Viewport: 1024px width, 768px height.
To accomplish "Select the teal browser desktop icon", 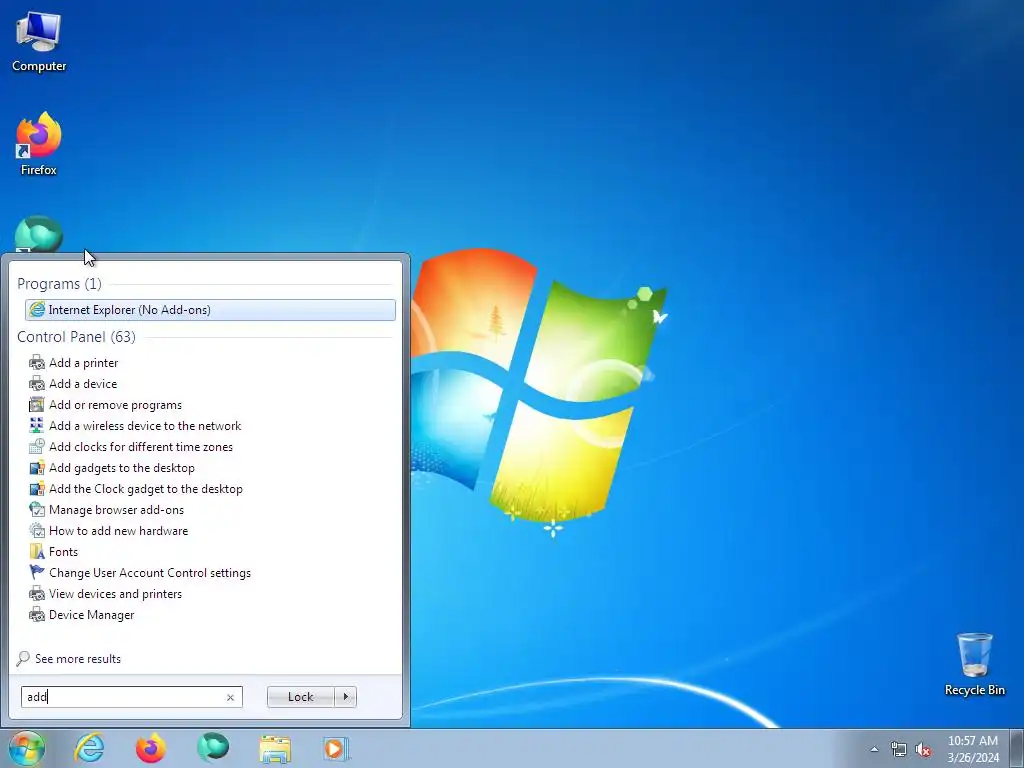I will click(x=39, y=234).
